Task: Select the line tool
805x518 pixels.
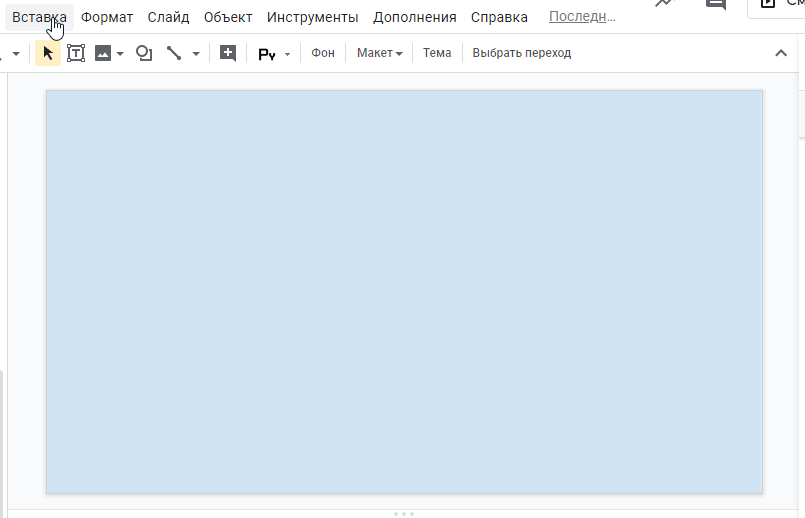Action: [174, 53]
